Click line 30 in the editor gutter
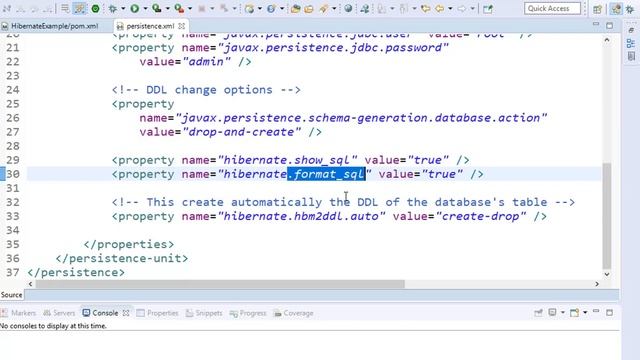The height and width of the screenshot is (360, 640). coord(13,174)
